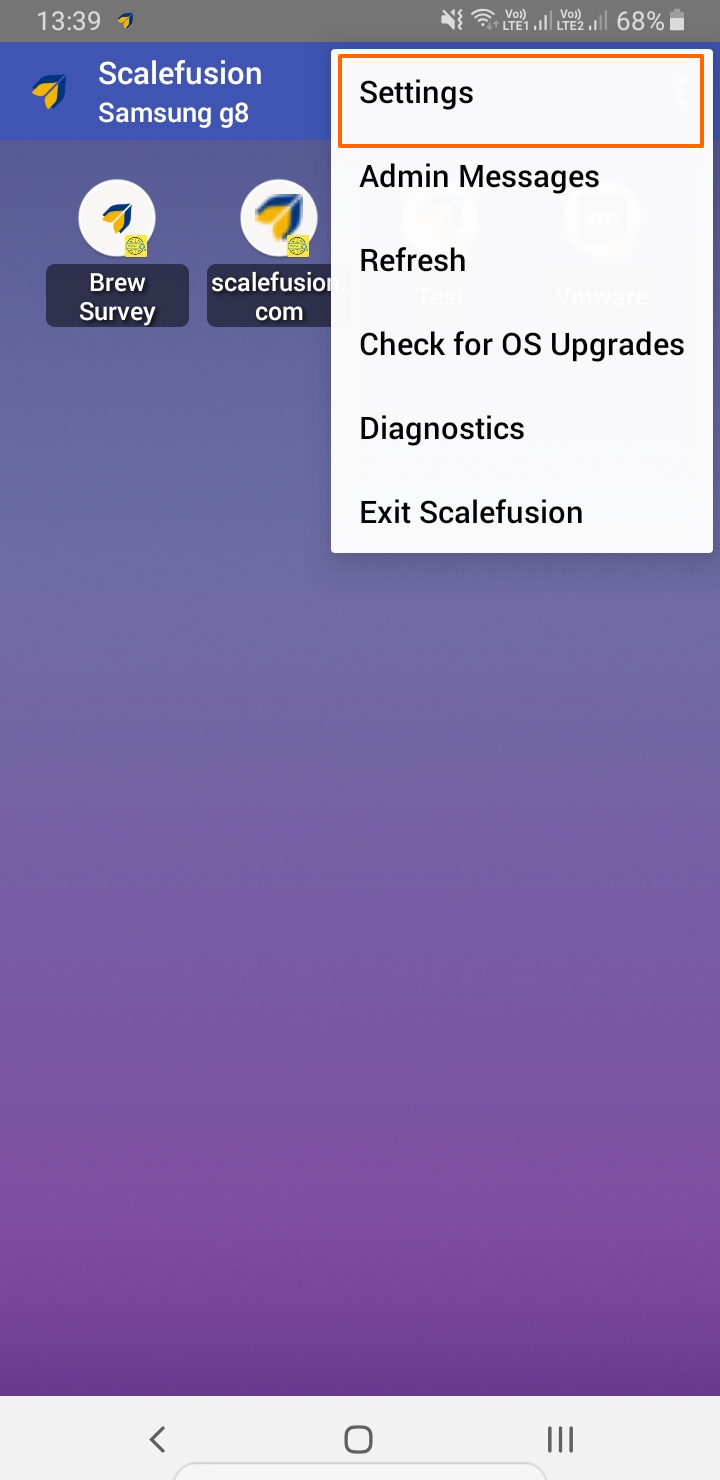The image size is (720, 1480).
Task: Tap the Brew Survey text label
Action: (x=117, y=297)
